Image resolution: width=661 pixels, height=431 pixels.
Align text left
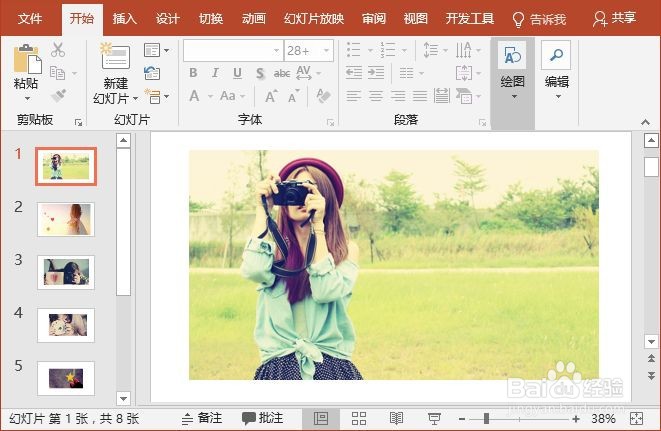354,96
